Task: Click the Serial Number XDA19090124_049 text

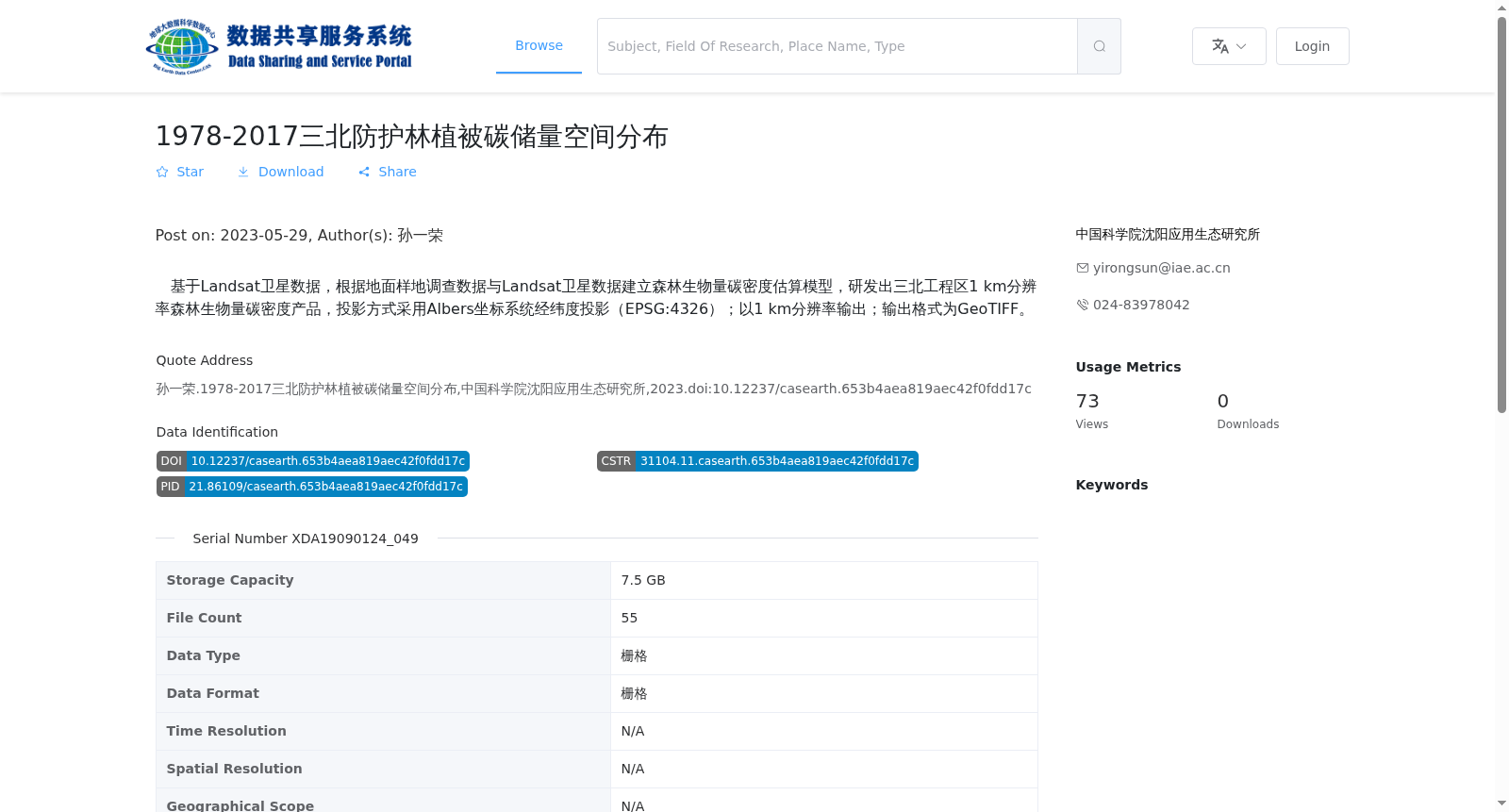Action: [x=306, y=539]
